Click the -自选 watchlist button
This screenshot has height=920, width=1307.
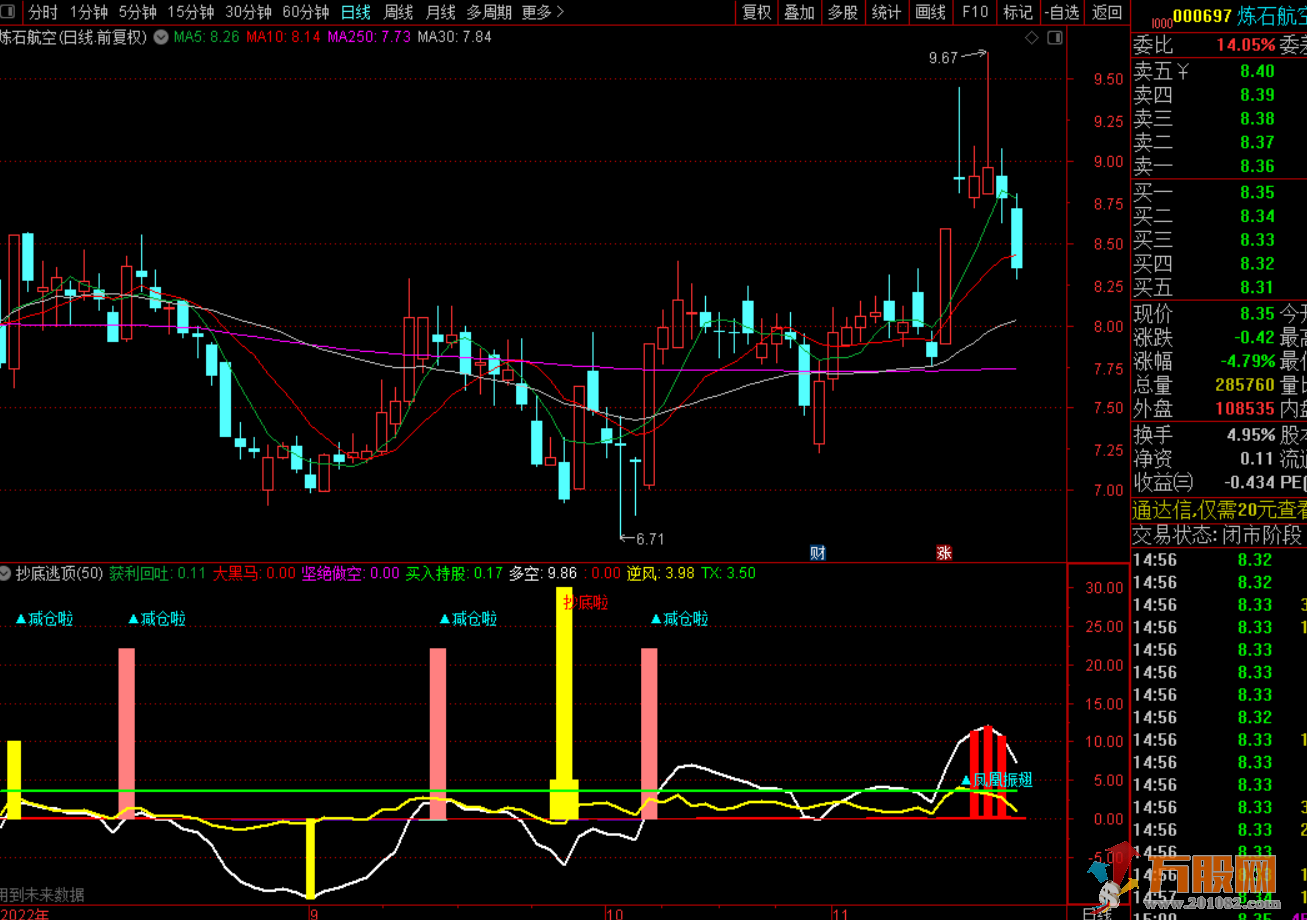(1061, 12)
